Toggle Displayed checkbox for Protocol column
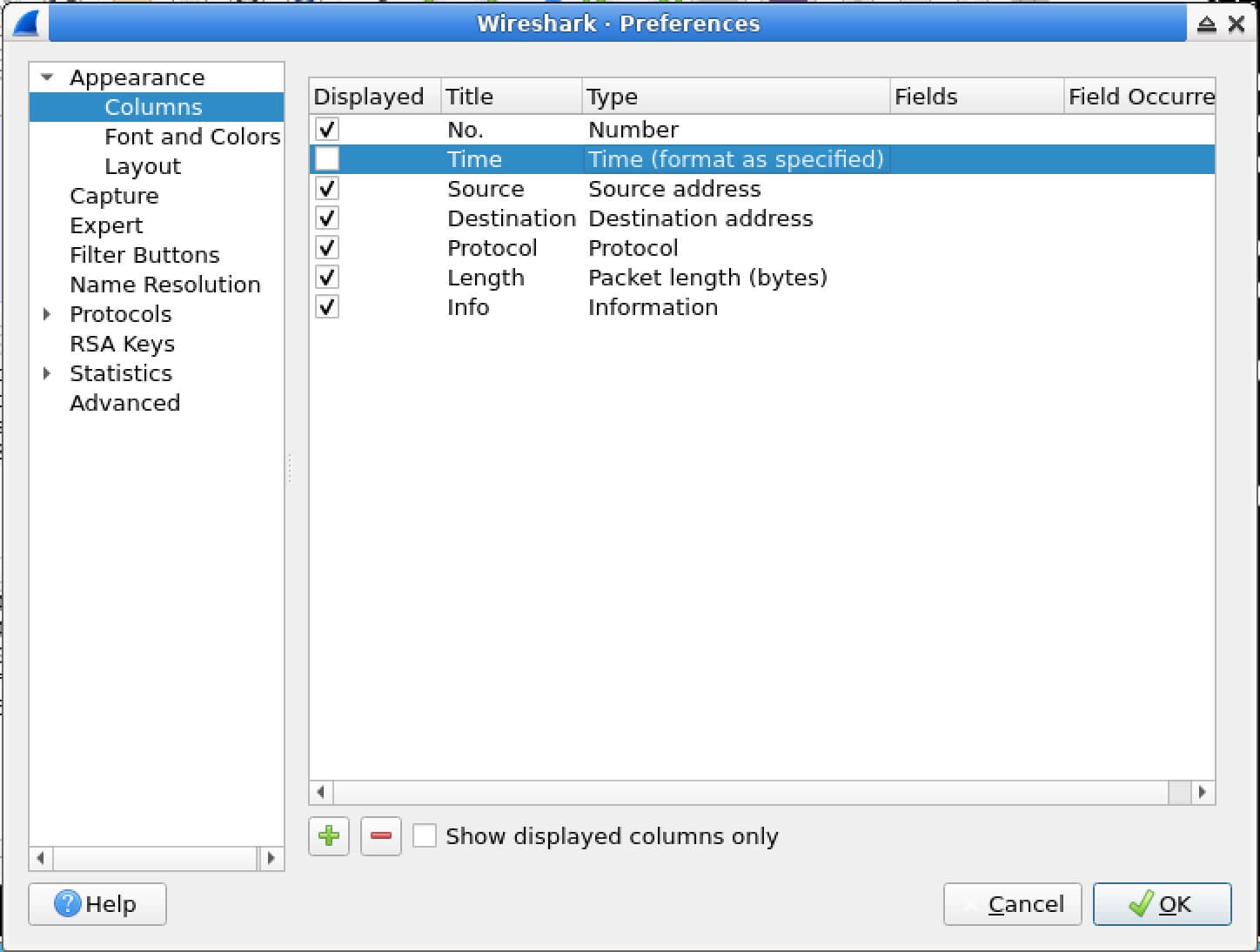 click(x=327, y=248)
